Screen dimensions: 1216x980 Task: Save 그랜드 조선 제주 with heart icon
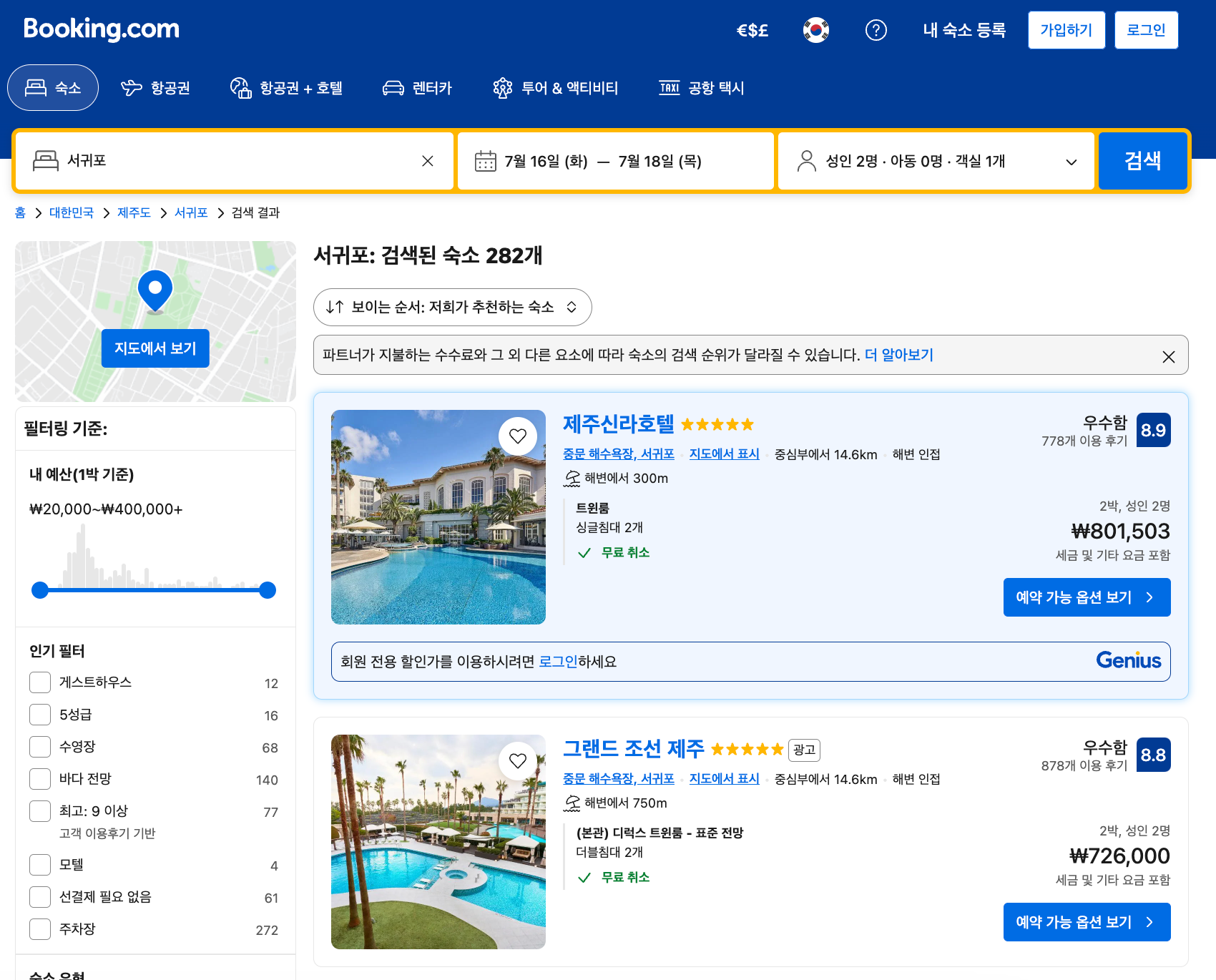click(518, 760)
